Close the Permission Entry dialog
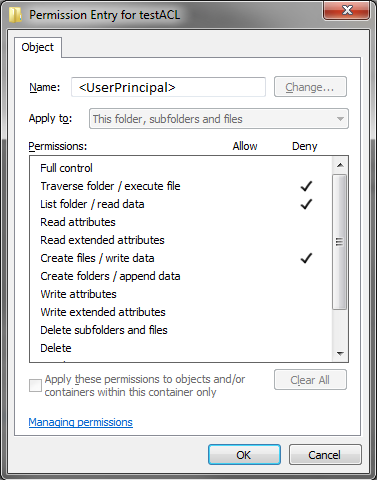This screenshot has height=480, width=377. [x=346, y=10]
